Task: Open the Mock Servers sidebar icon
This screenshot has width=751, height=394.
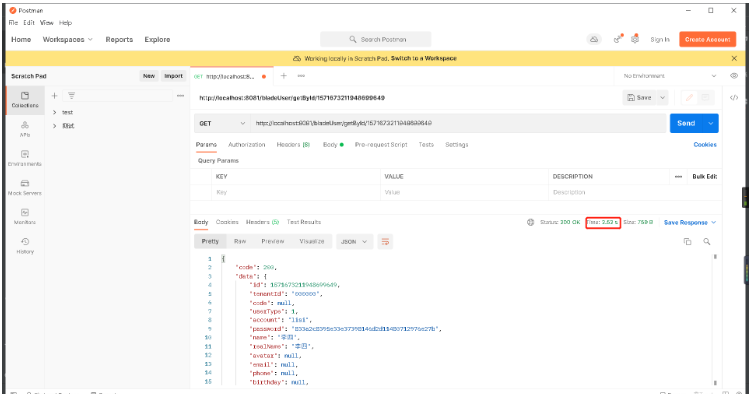Action: click(x=25, y=187)
